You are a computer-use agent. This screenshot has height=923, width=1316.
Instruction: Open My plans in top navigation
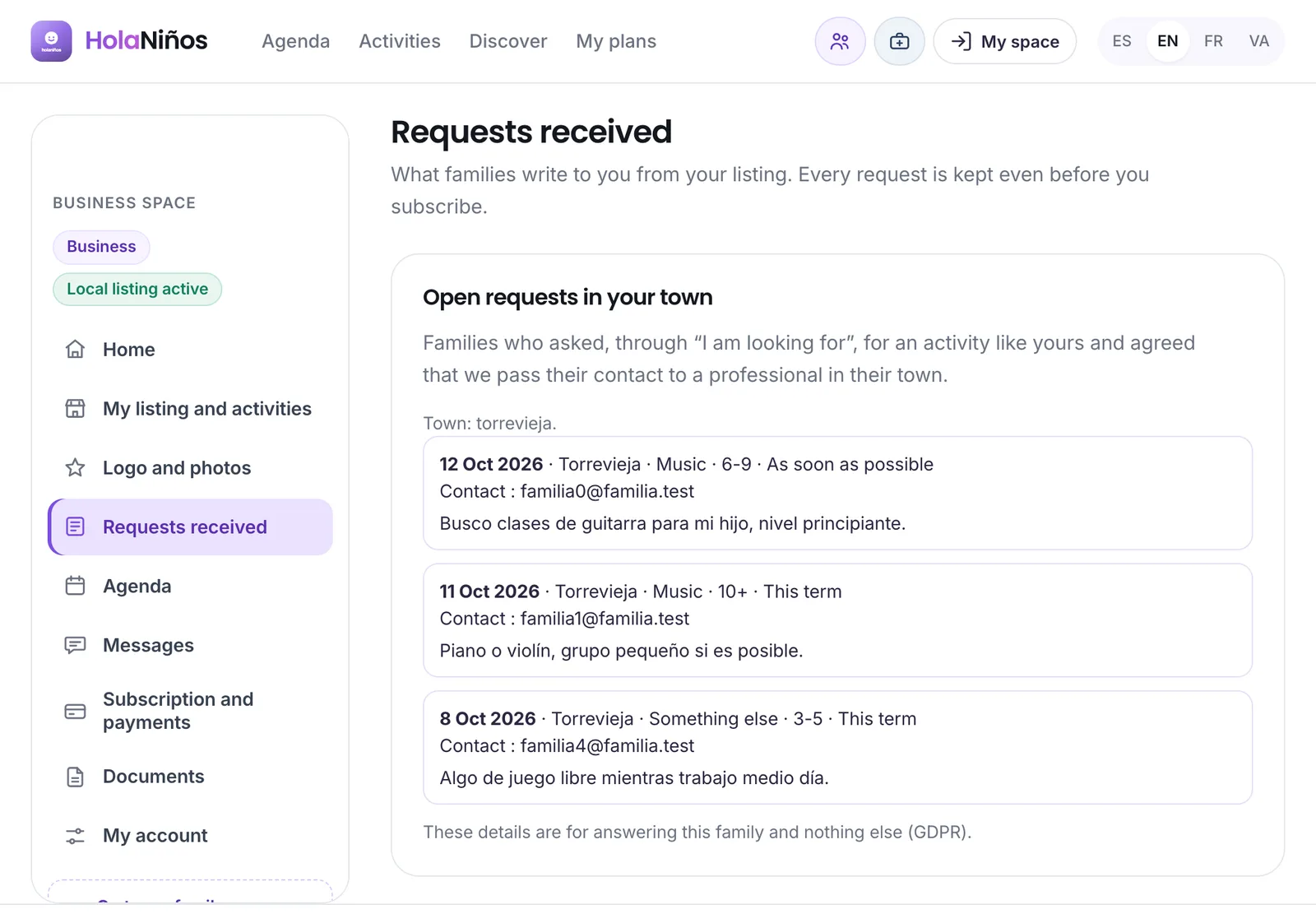click(x=616, y=41)
